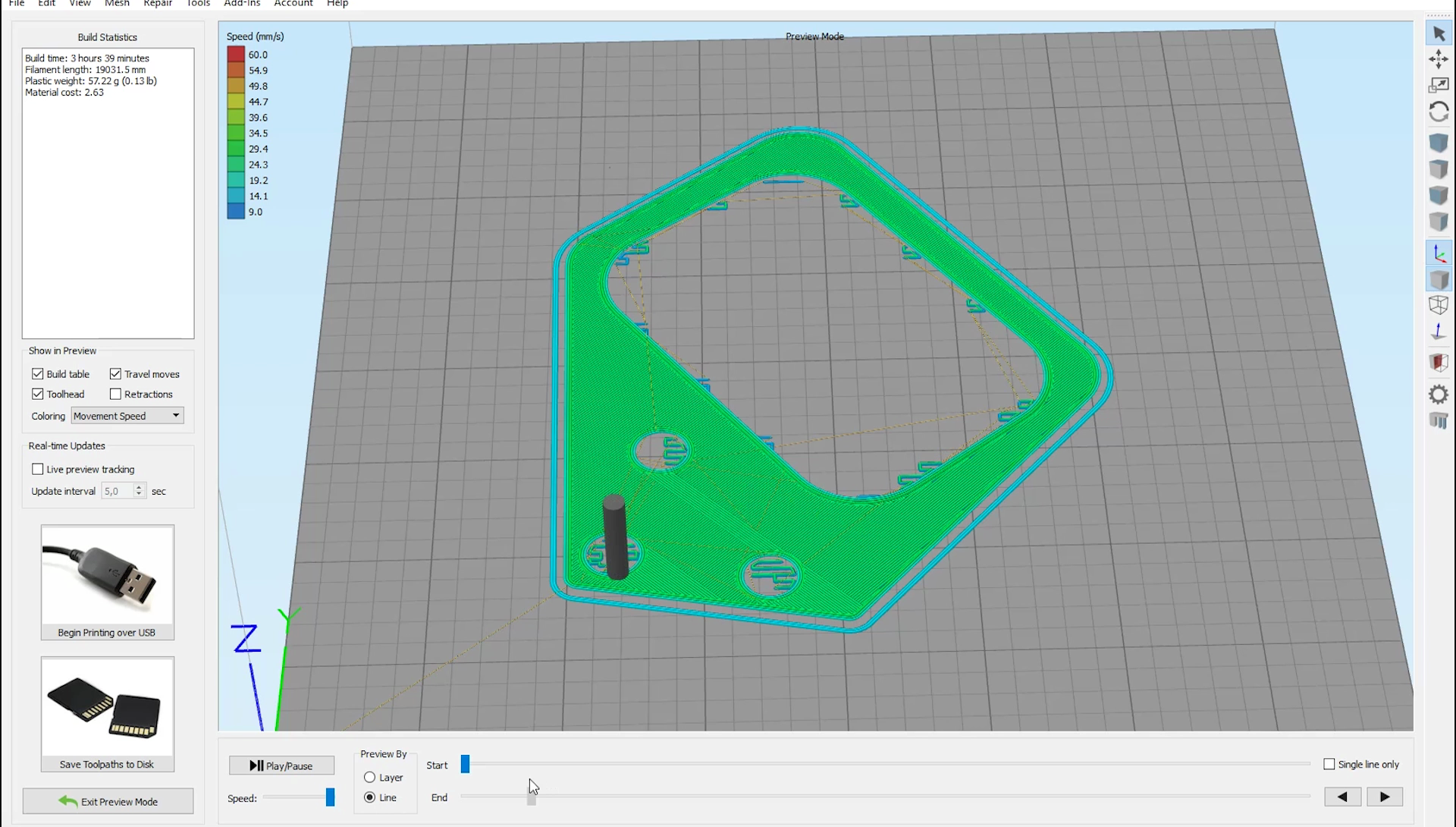Open the cross section view tool

pos(1439,363)
